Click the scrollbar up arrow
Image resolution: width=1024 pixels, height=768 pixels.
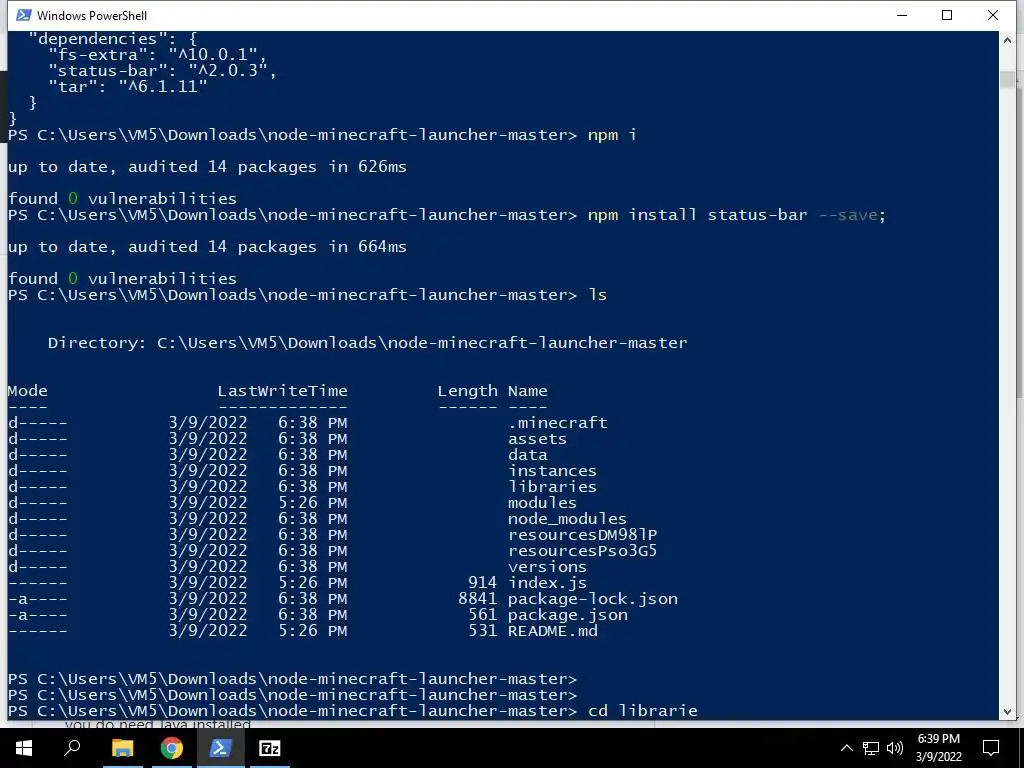click(1008, 40)
